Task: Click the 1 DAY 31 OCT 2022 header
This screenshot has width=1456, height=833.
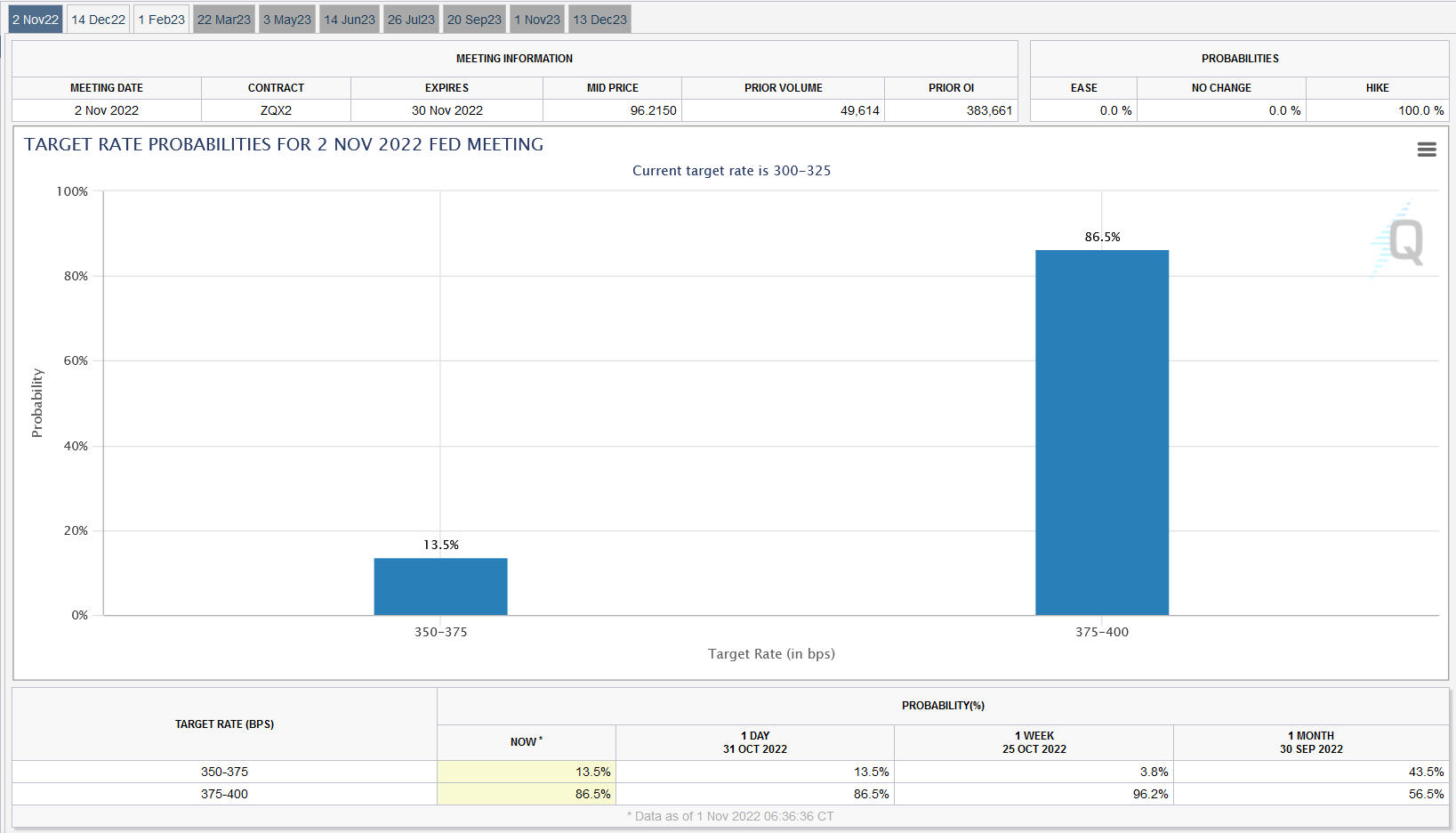Action: coord(755,742)
